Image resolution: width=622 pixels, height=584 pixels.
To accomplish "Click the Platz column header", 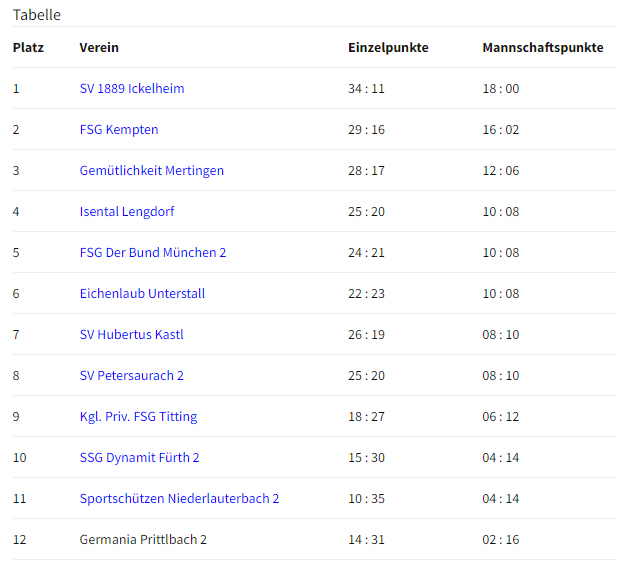I will (x=28, y=48).
